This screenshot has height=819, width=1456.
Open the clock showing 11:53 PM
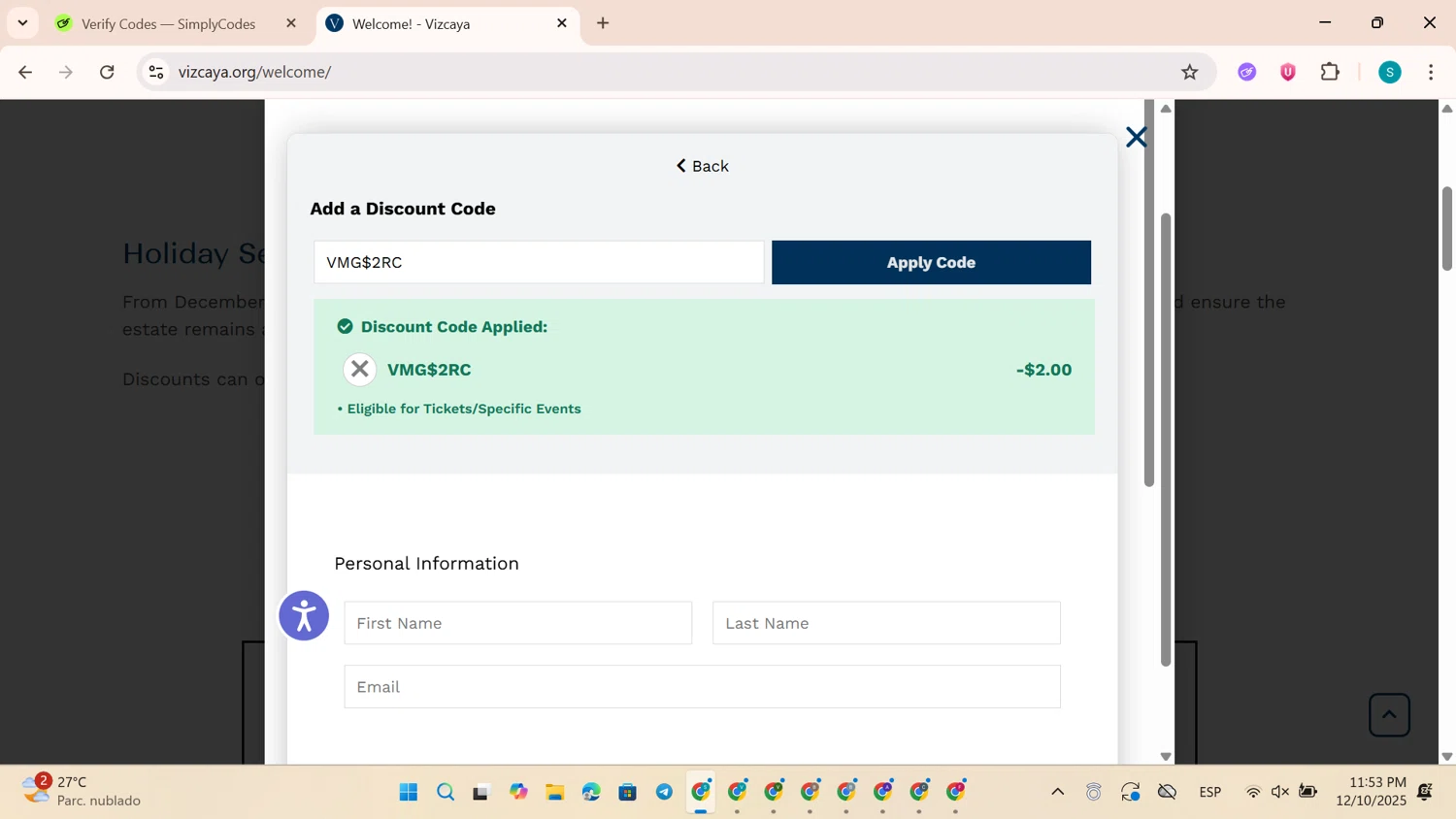coord(1371,791)
